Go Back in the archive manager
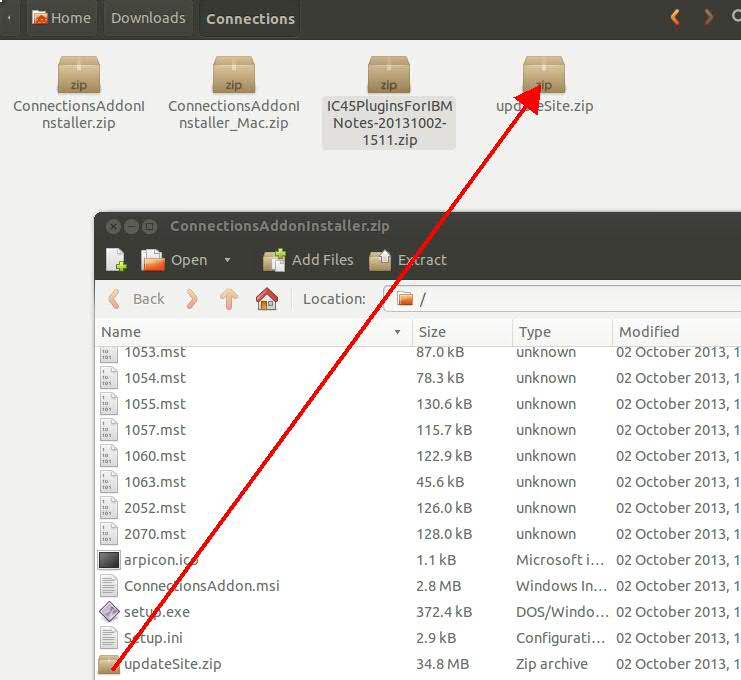Viewport: 741px width, 680px height. coord(136,299)
